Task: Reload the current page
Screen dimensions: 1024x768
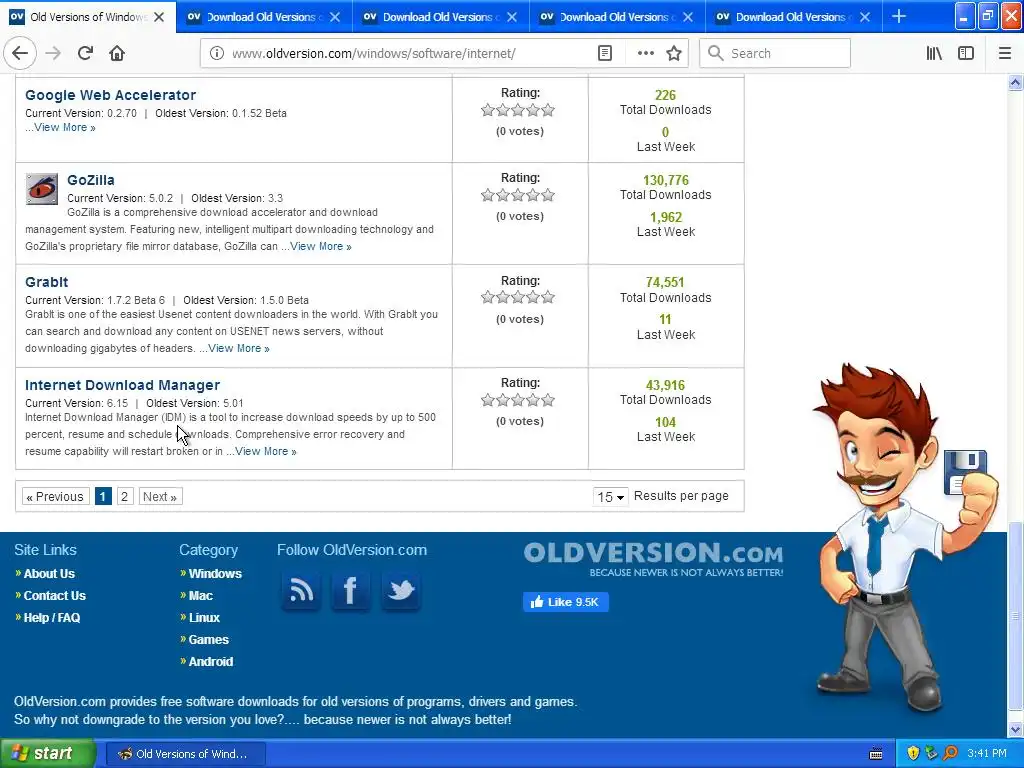Action: (85, 53)
